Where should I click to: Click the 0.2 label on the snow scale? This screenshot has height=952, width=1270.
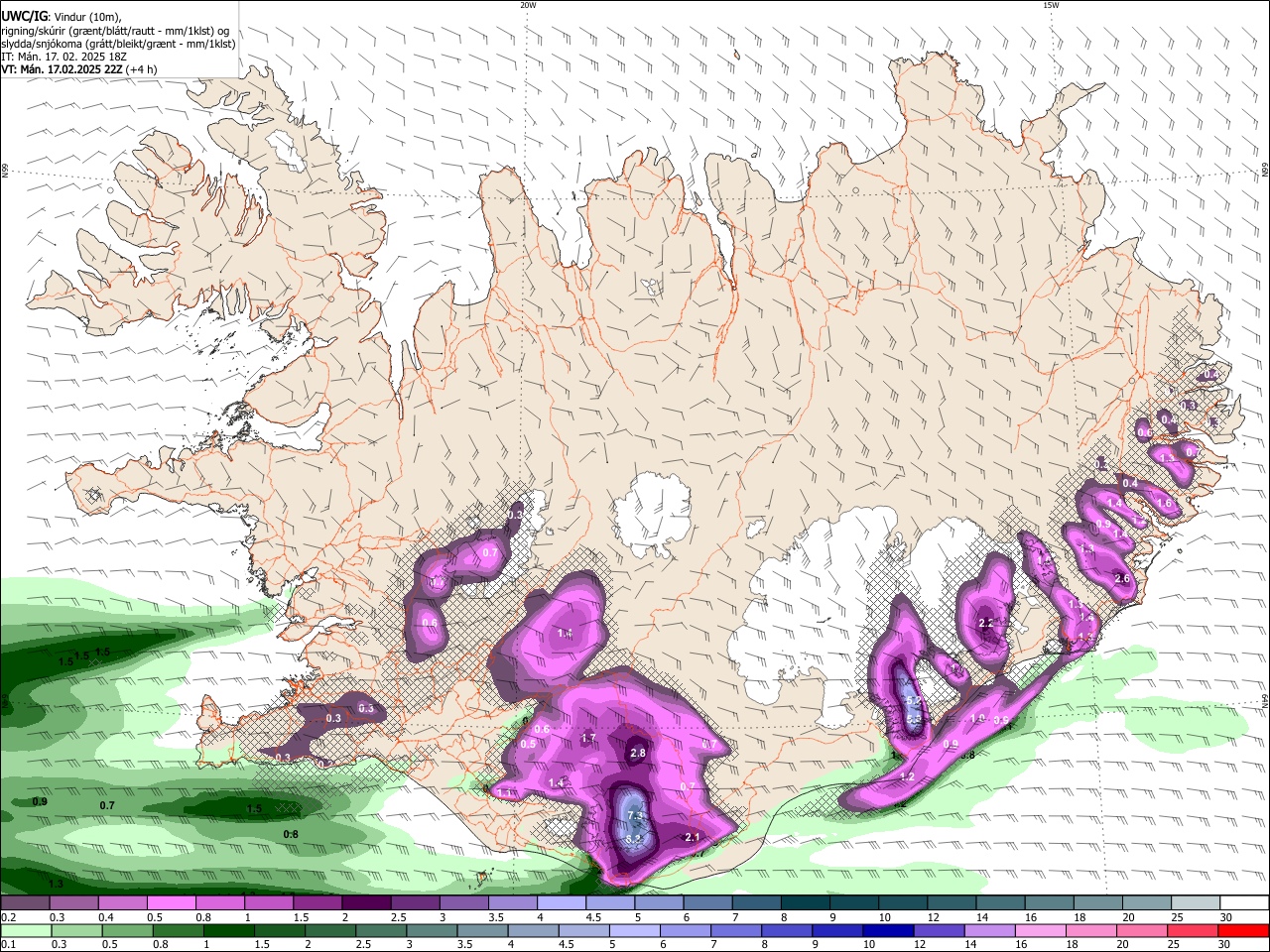9,917
